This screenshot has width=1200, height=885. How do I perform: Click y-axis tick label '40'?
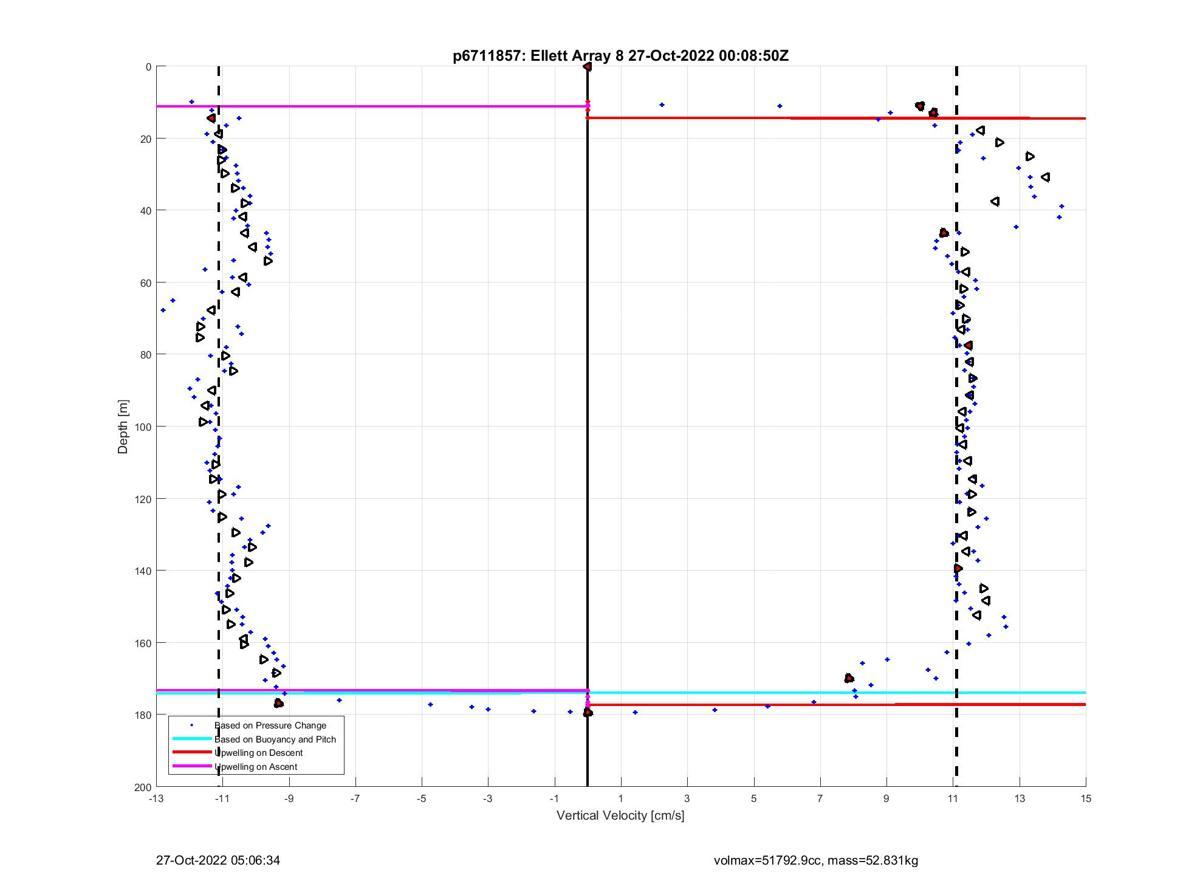145,211
